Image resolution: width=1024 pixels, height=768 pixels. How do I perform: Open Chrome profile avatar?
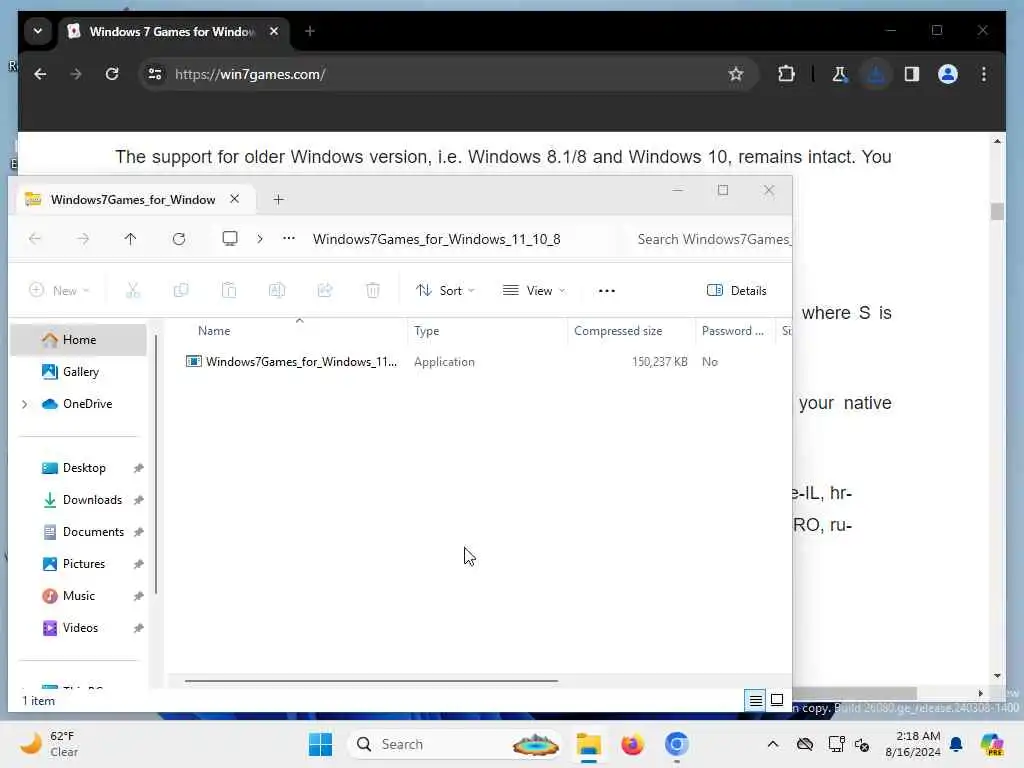point(948,74)
